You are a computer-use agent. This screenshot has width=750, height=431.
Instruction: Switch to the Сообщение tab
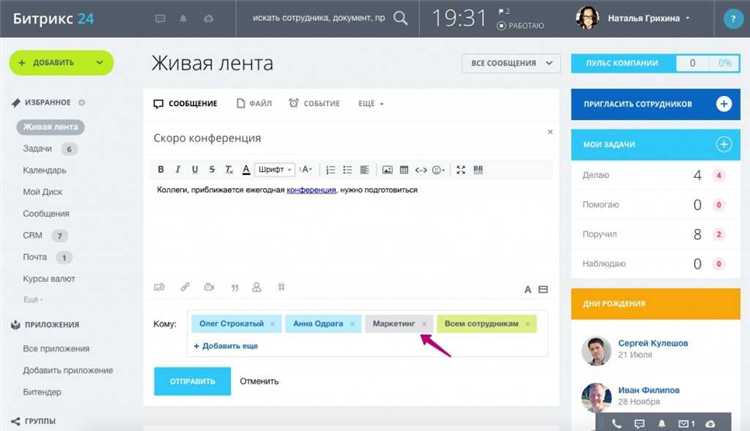pos(185,103)
